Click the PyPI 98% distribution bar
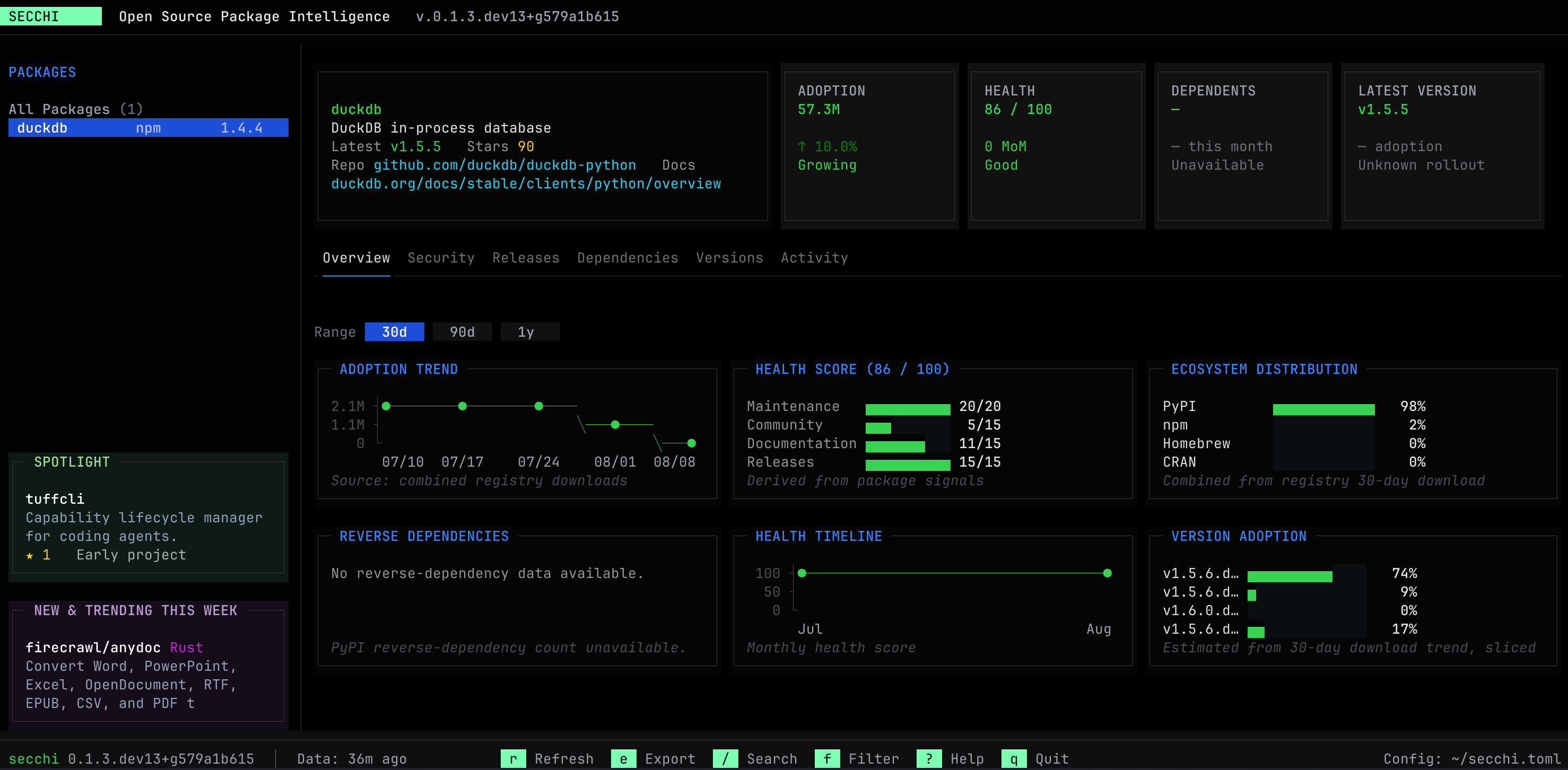This screenshot has height=770, width=1568. (1323, 409)
